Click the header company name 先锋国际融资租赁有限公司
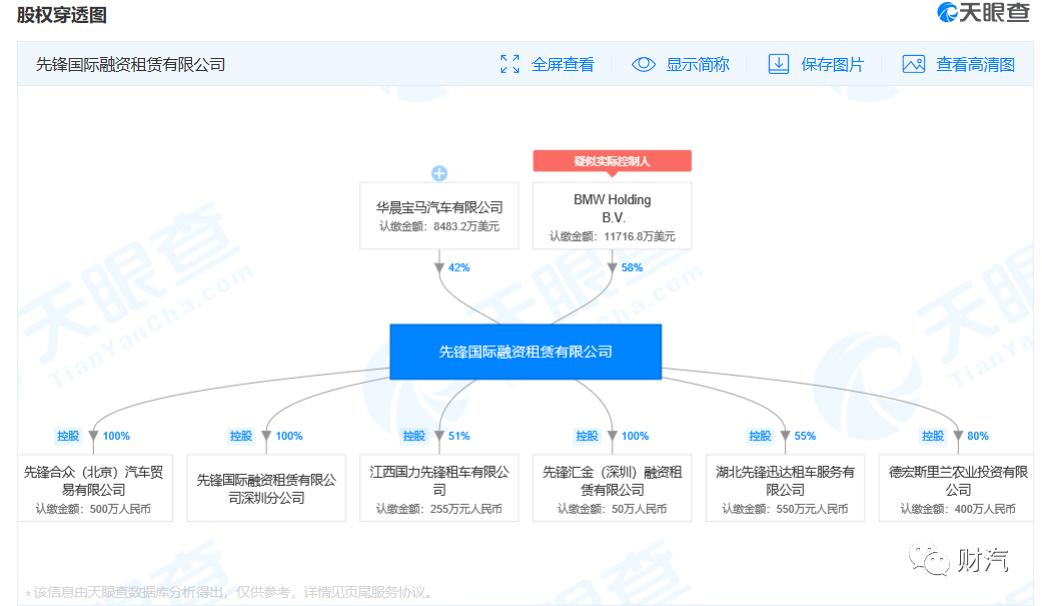1042x606 pixels. coord(128,63)
